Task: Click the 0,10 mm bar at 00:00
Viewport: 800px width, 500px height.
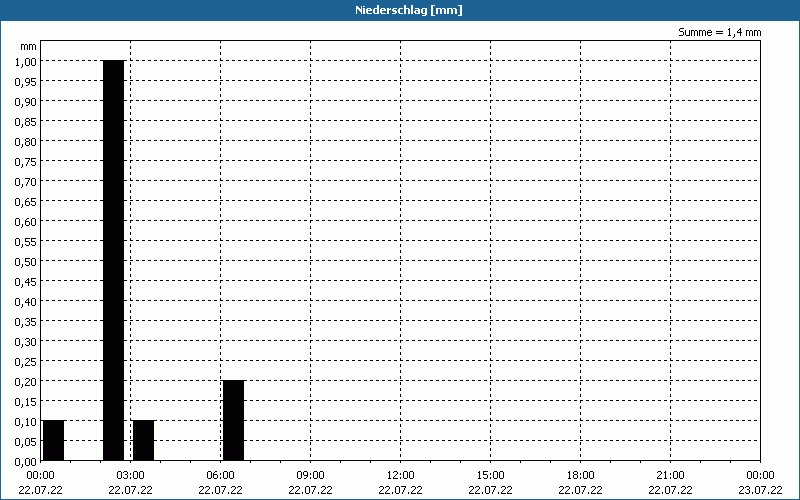Action: point(54,441)
